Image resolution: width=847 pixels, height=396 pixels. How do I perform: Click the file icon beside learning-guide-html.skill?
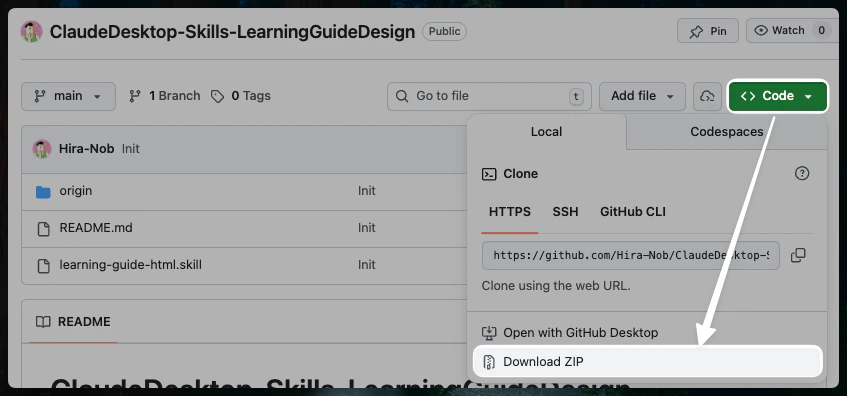pyautogui.click(x=43, y=265)
